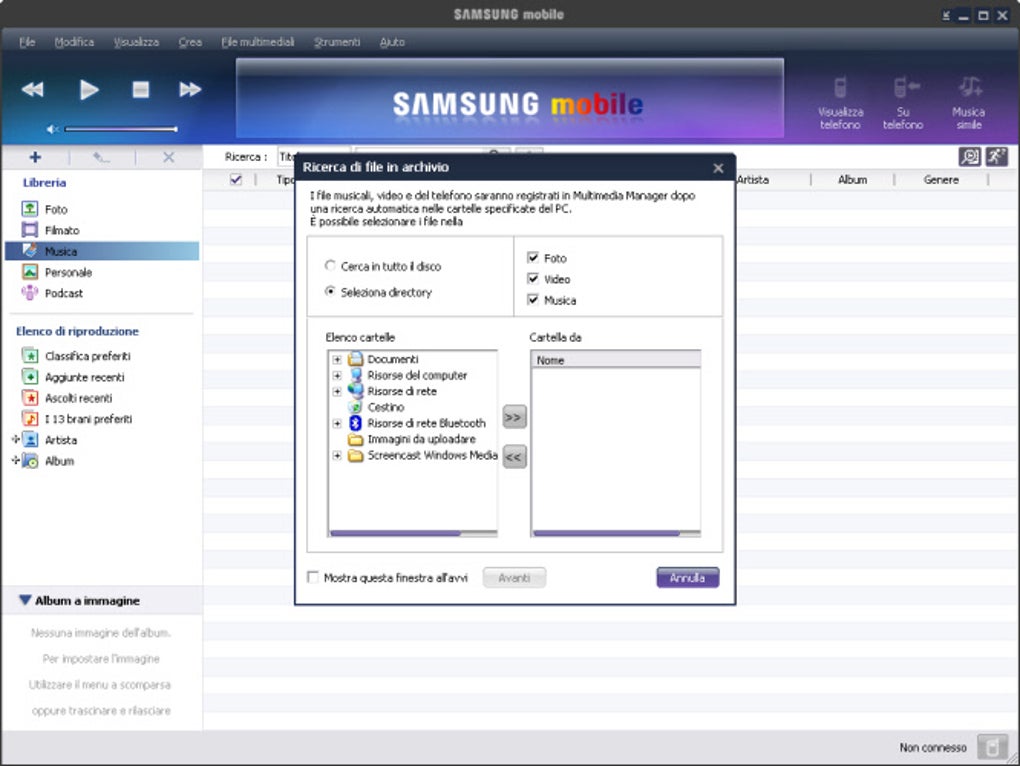The image size is (1020, 766).
Task: Click the plus add icon in sidebar toolbar
Action: (x=35, y=157)
